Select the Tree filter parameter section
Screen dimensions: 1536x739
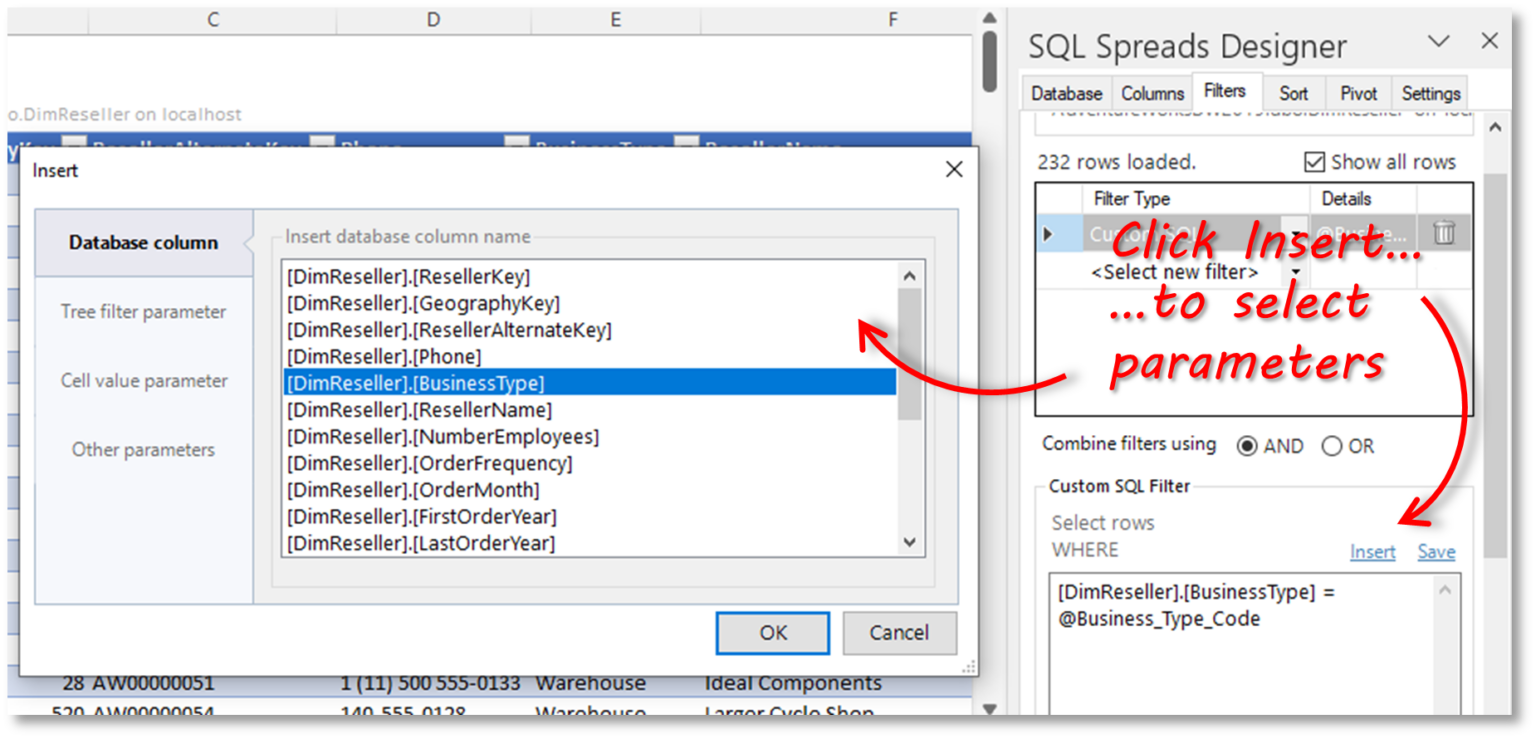click(143, 312)
